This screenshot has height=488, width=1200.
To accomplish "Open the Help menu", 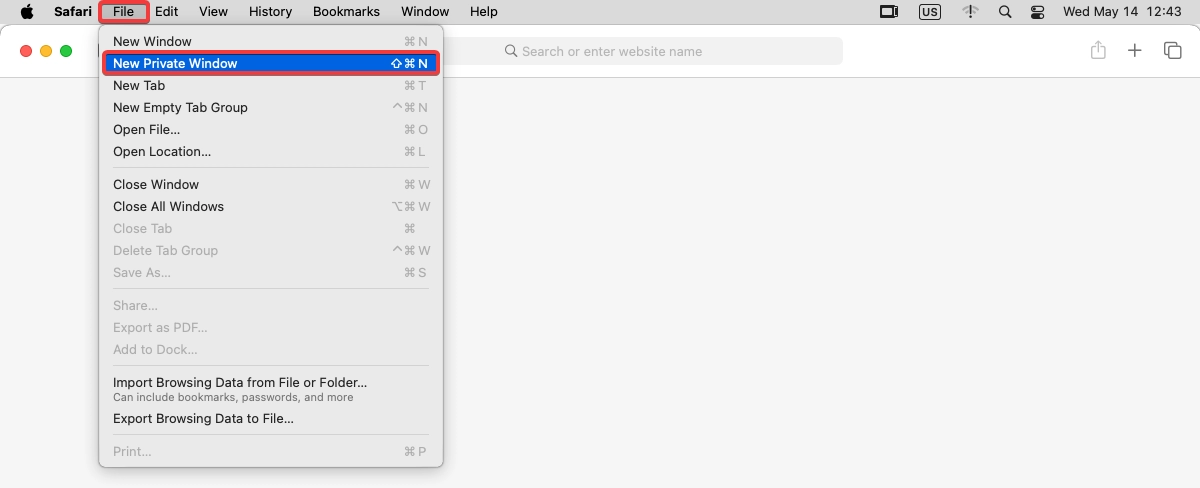I will [484, 12].
